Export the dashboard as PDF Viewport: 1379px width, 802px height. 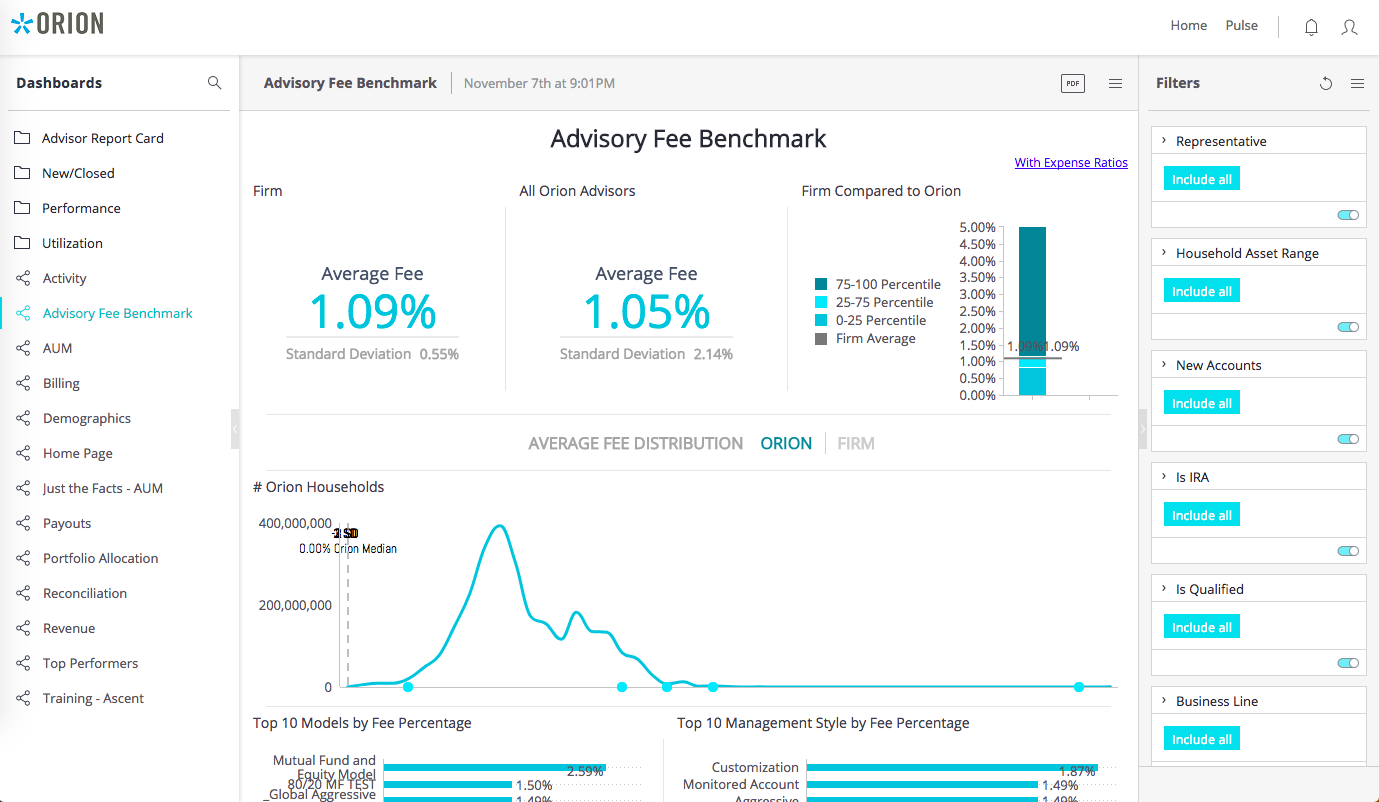pyautogui.click(x=1072, y=83)
